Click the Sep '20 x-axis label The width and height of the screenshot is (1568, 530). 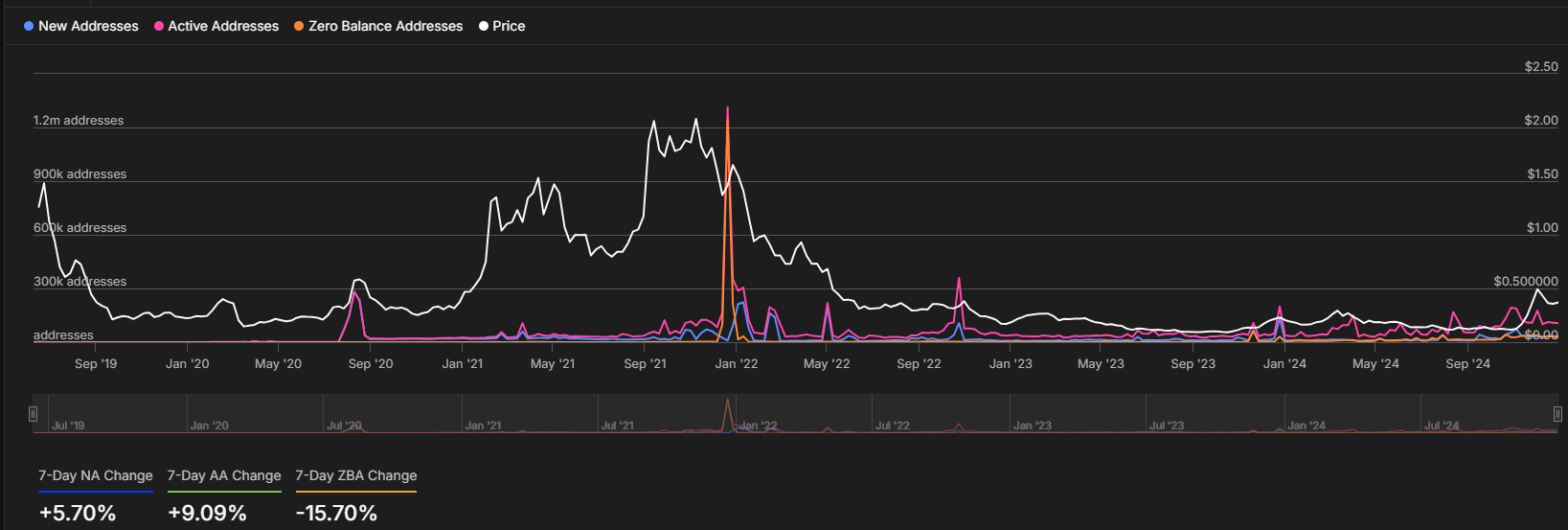click(x=371, y=364)
